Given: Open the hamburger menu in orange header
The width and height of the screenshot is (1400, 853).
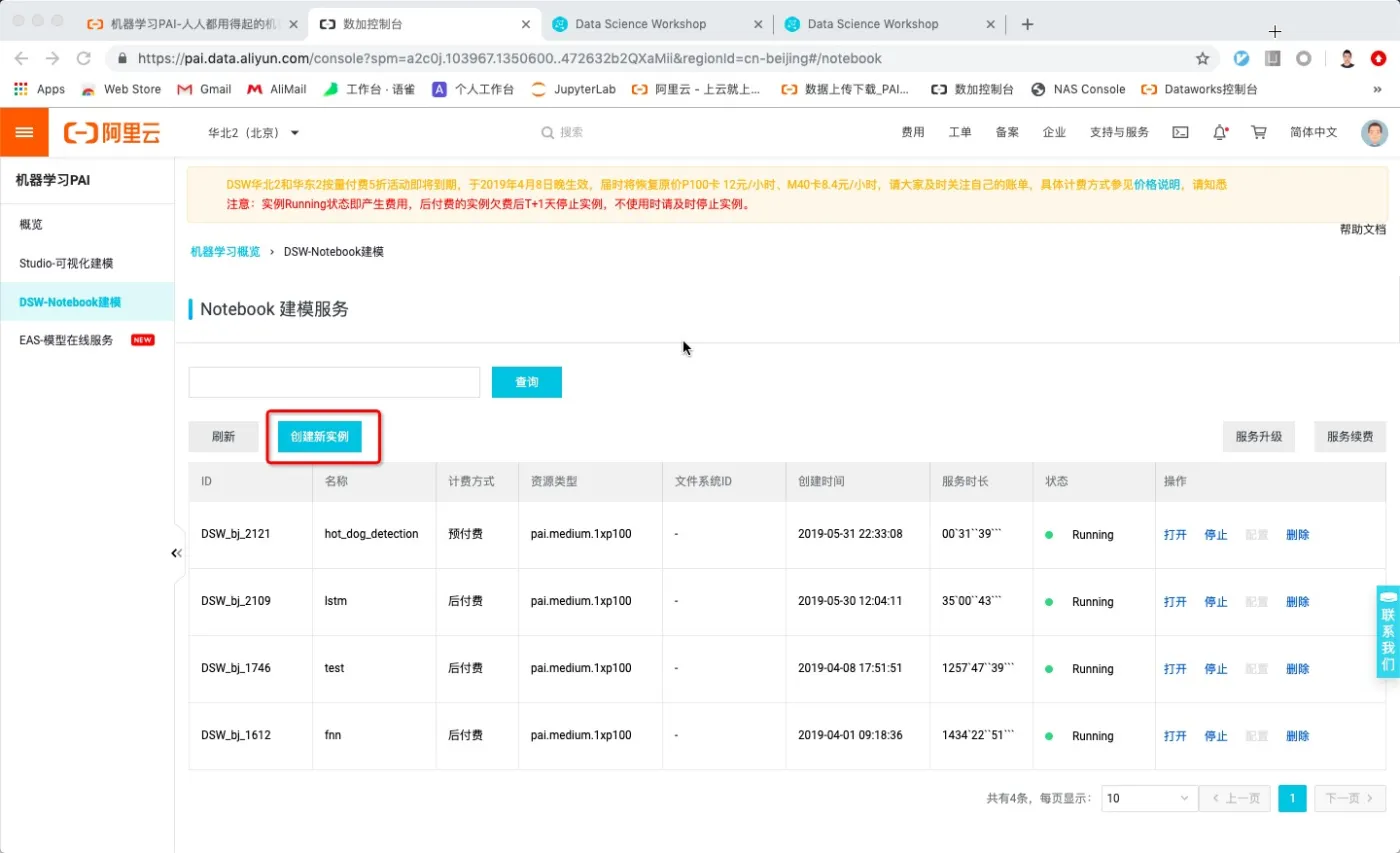Looking at the screenshot, I should pos(24,132).
